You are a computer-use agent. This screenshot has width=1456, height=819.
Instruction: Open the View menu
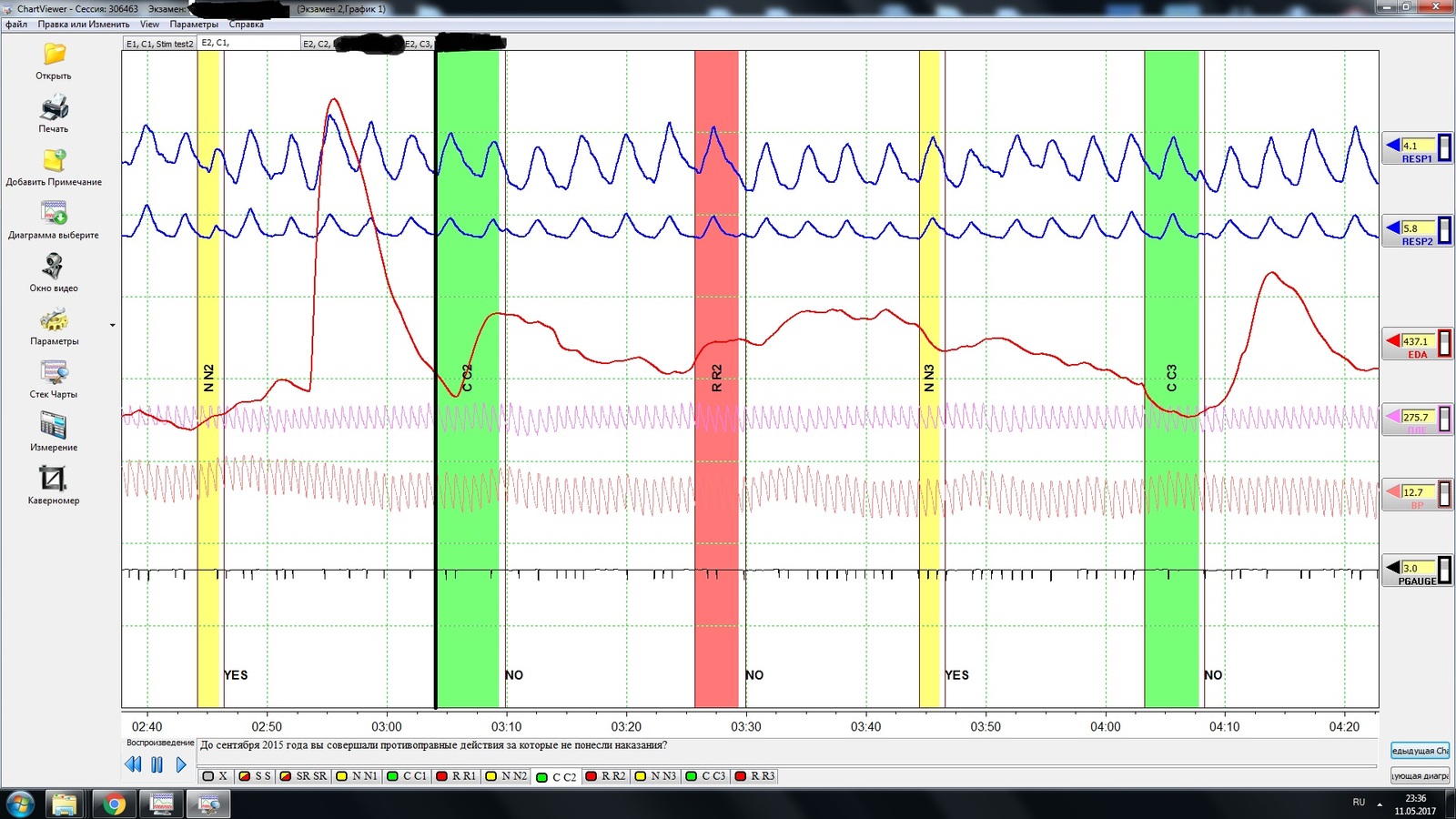(149, 25)
